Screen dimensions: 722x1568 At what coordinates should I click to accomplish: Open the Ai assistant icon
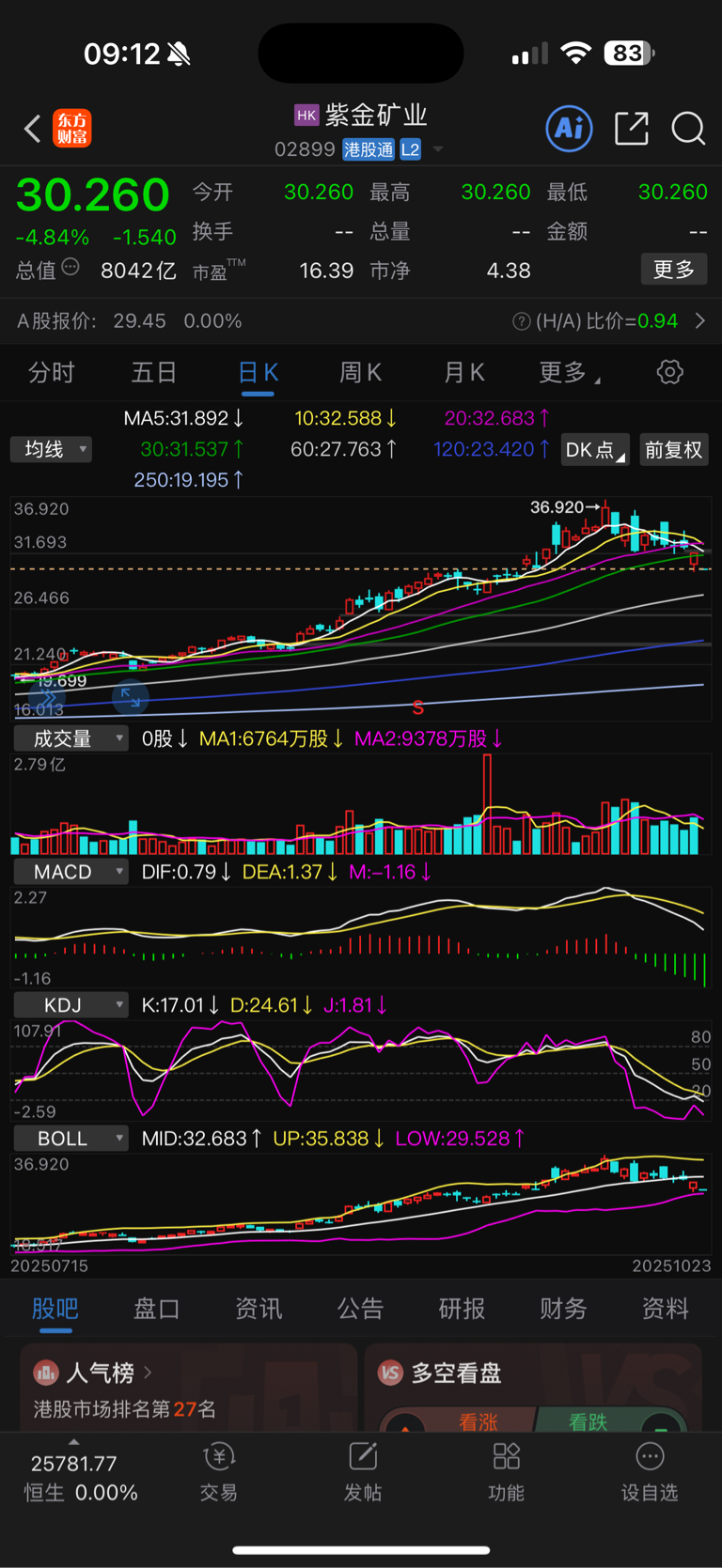click(x=569, y=129)
